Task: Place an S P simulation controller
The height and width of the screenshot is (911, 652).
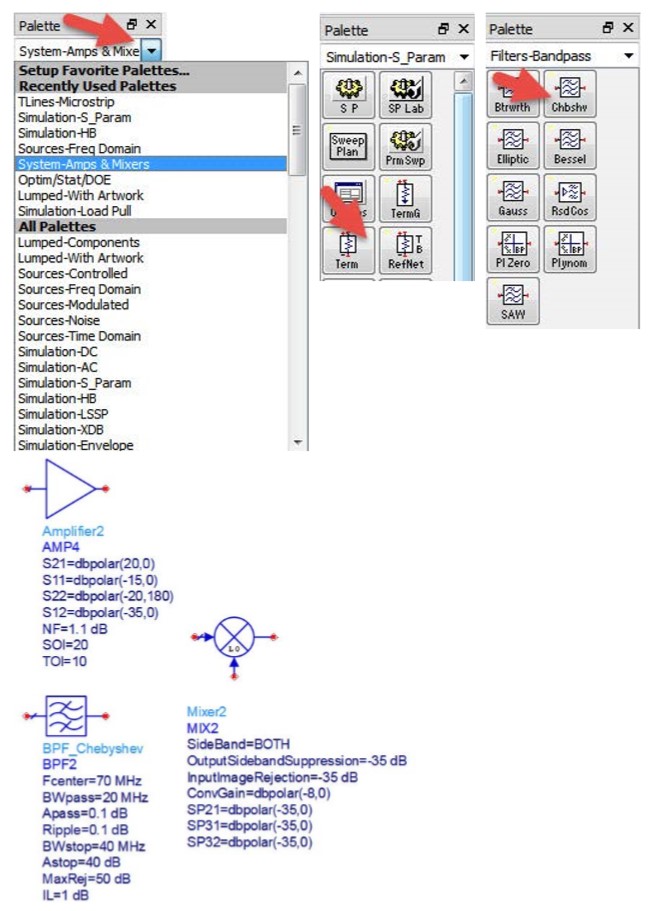Action: pos(349,95)
